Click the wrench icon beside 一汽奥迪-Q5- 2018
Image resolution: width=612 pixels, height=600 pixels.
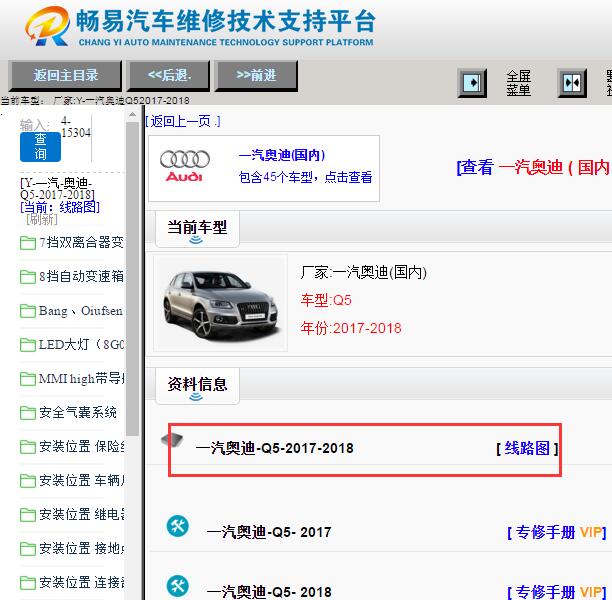tap(178, 586)
